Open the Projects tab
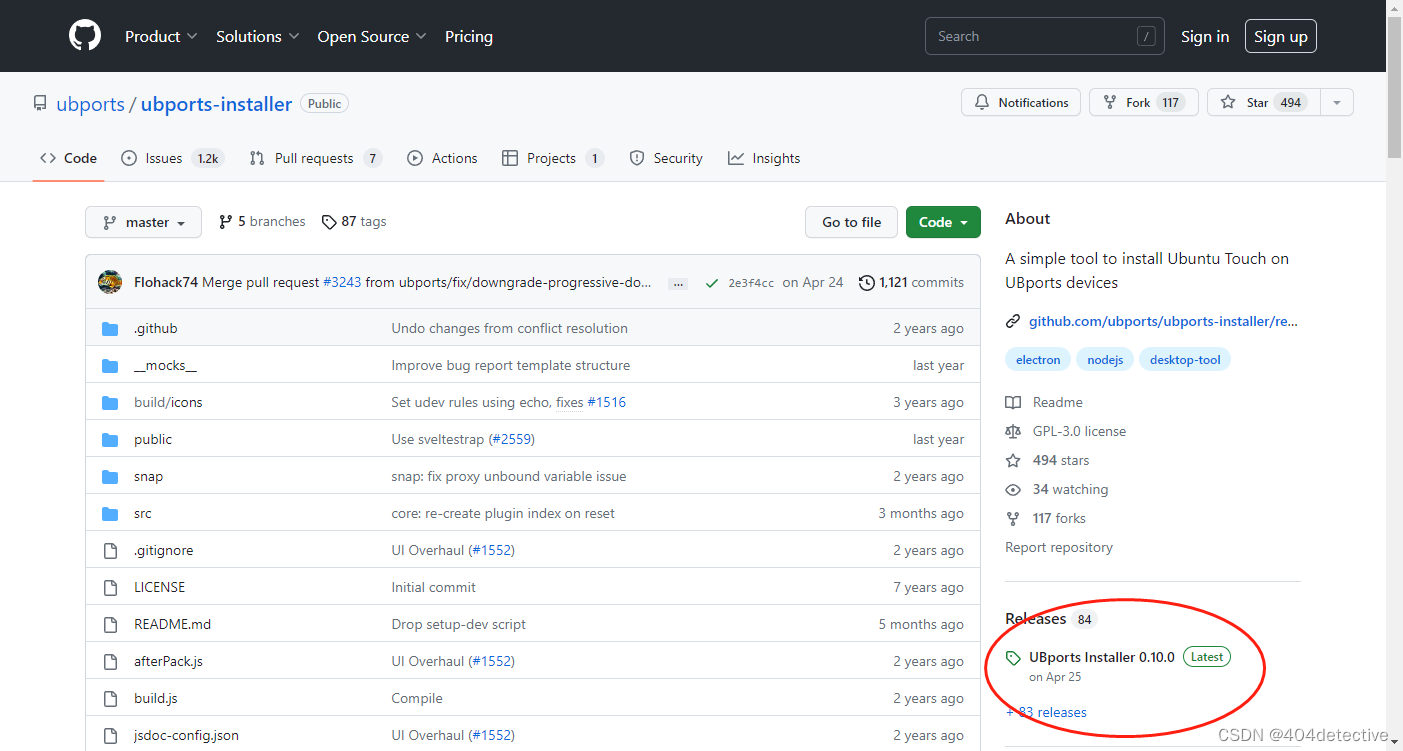Viewport: 1403px width, 751px height. 553,158
